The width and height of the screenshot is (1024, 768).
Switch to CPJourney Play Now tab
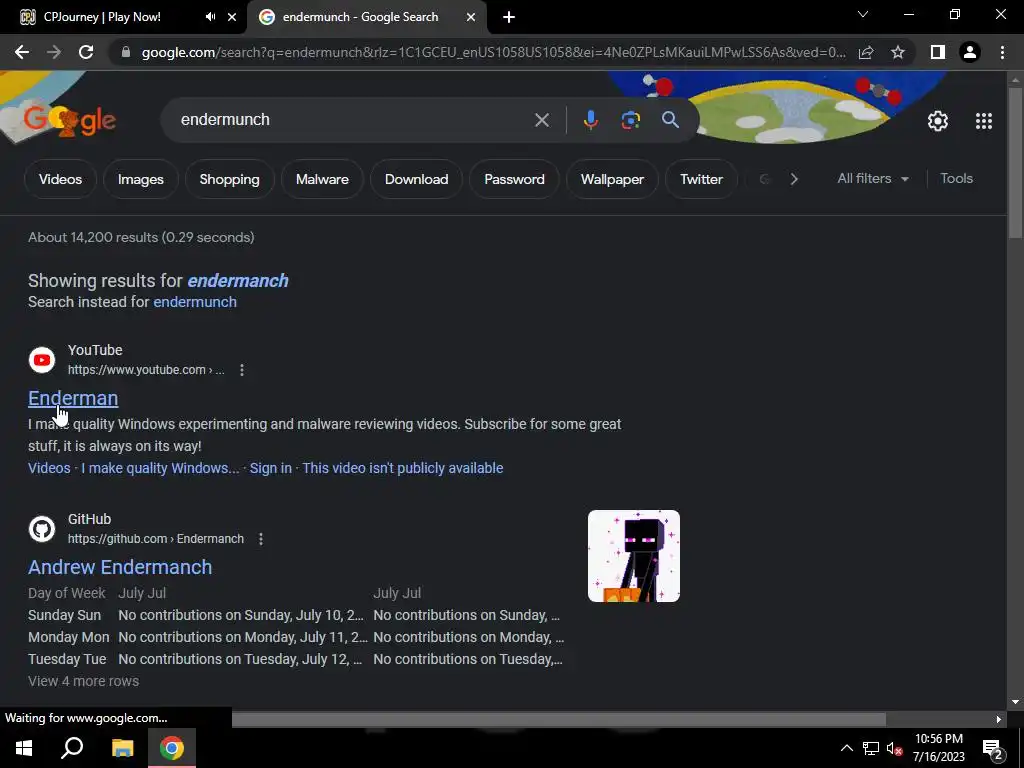[102, 17]
